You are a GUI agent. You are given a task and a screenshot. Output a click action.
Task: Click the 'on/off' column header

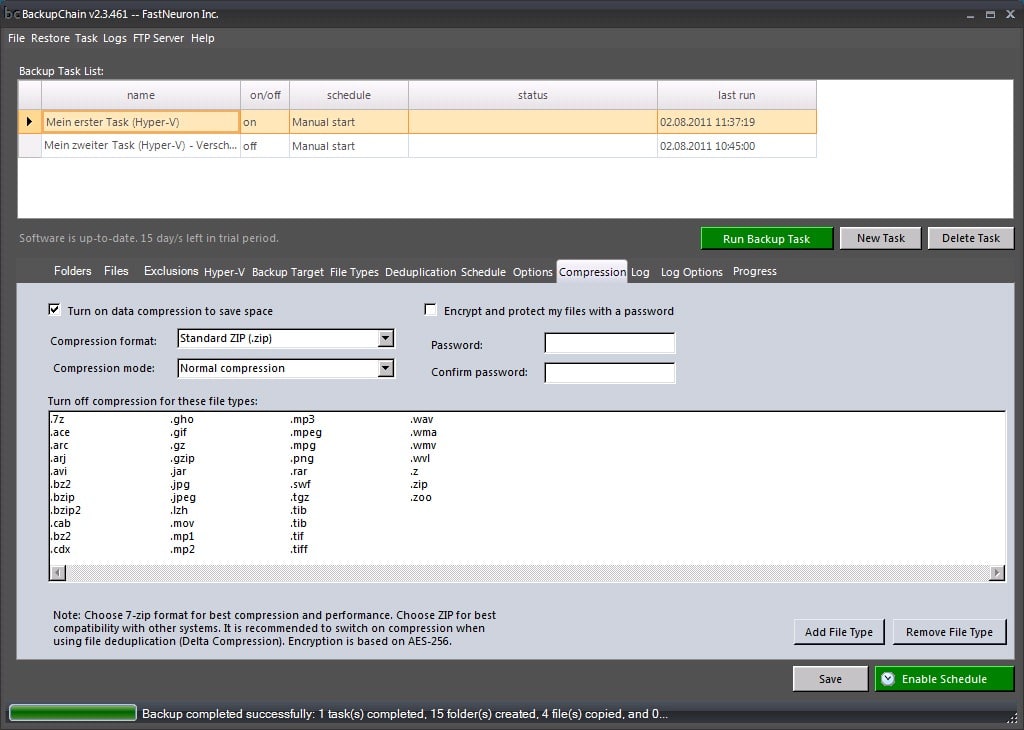coord(265,95)
